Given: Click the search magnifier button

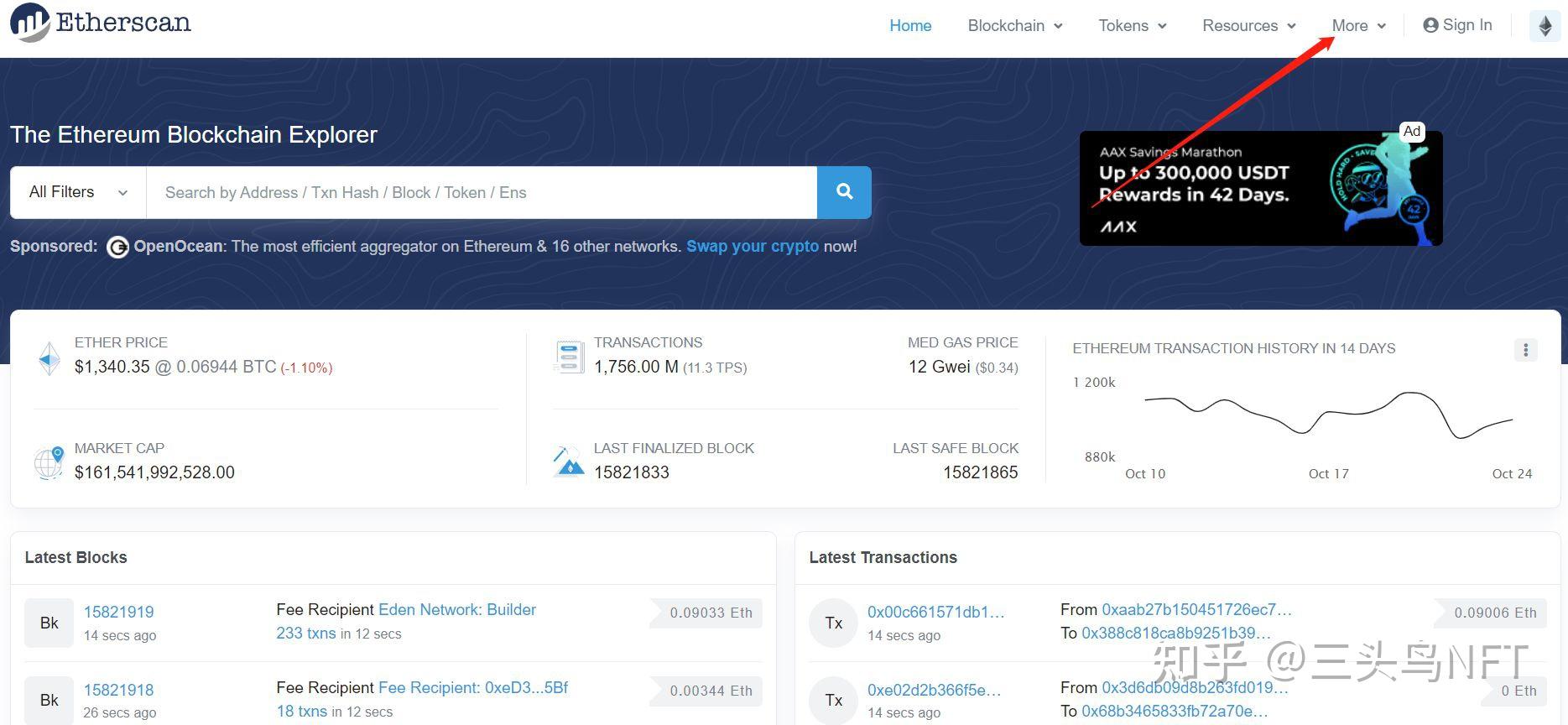Looking at the screenshot, I should tap(844, 192).
